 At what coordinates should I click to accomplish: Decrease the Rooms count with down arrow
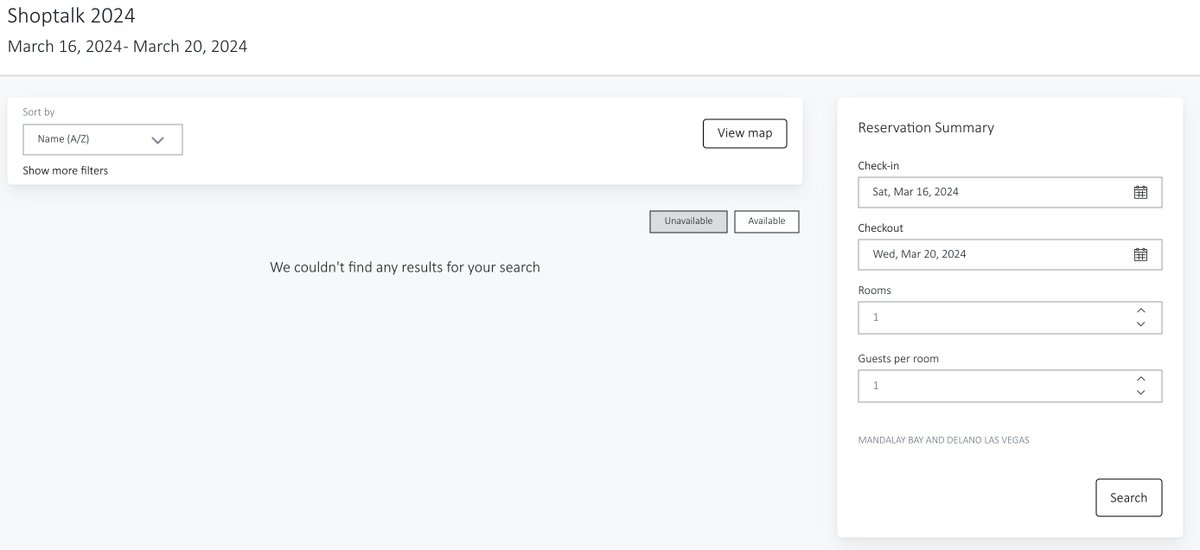[1141, 324]
